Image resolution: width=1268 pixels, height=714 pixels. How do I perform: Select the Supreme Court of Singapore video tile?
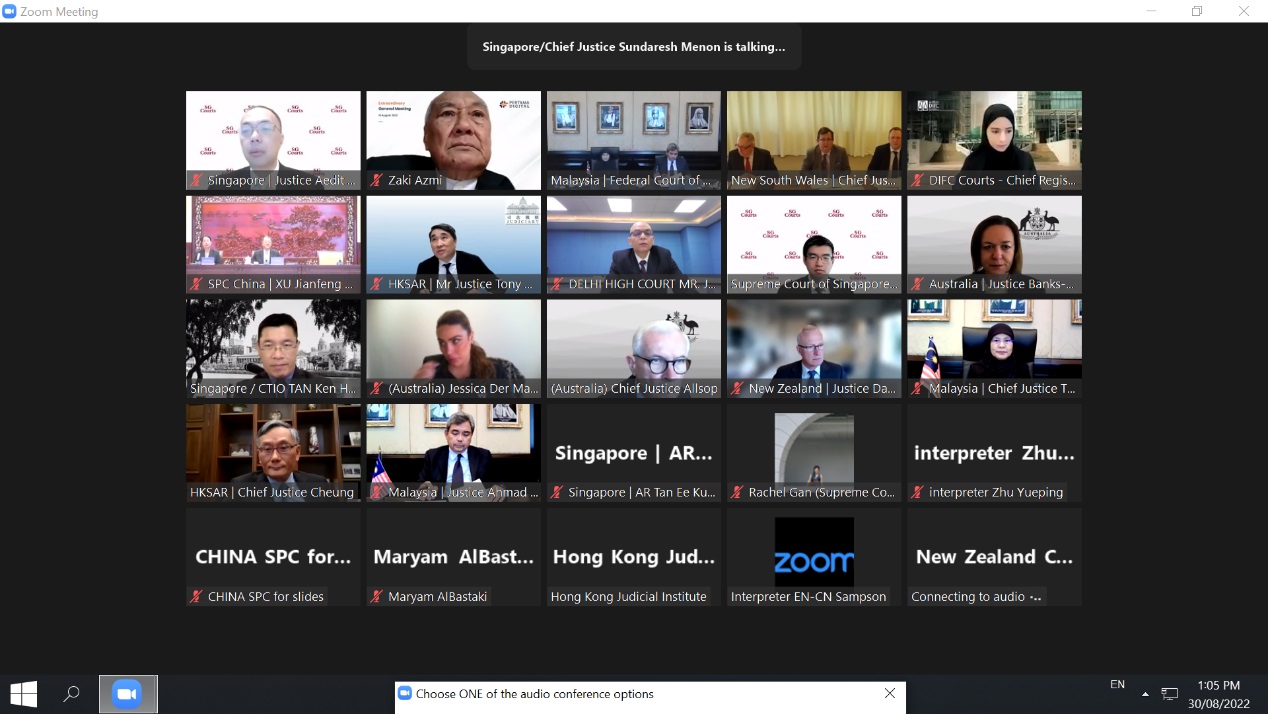click(x=814, y=245)
